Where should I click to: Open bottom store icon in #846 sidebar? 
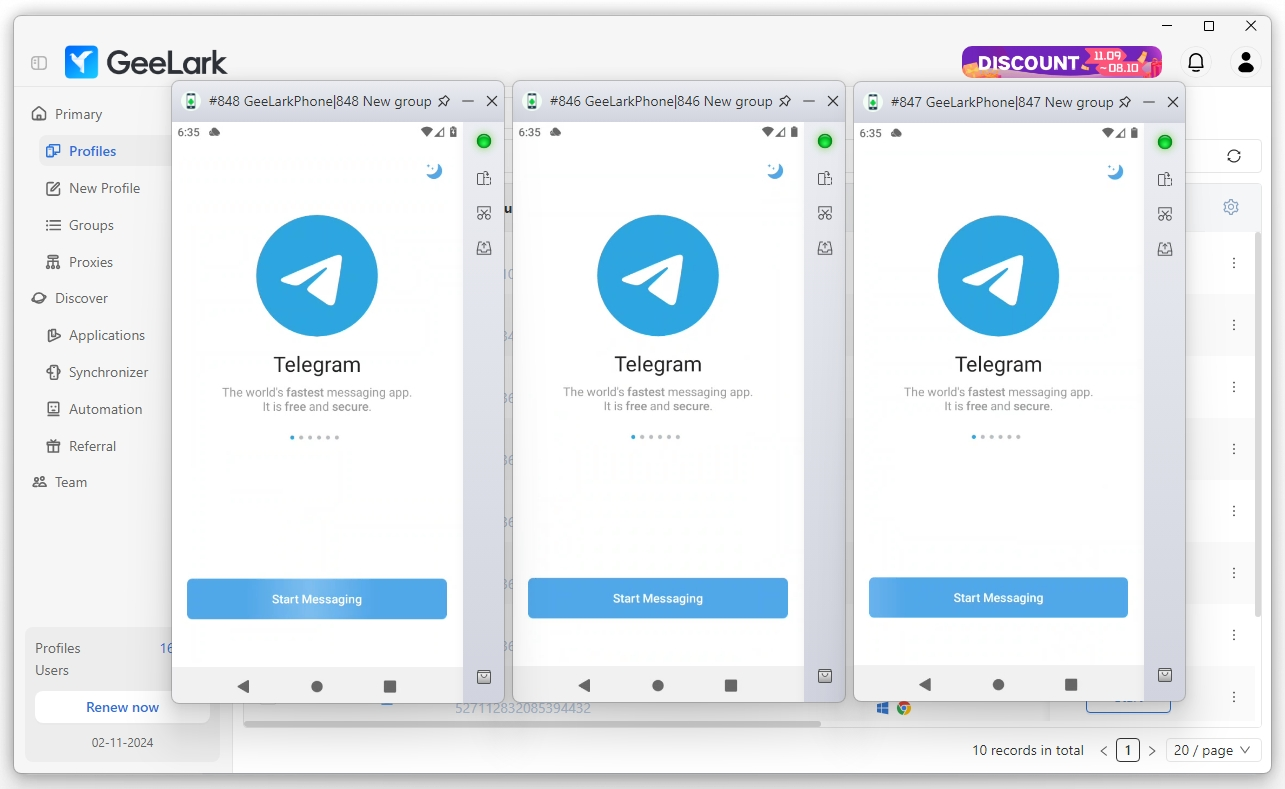825,676
